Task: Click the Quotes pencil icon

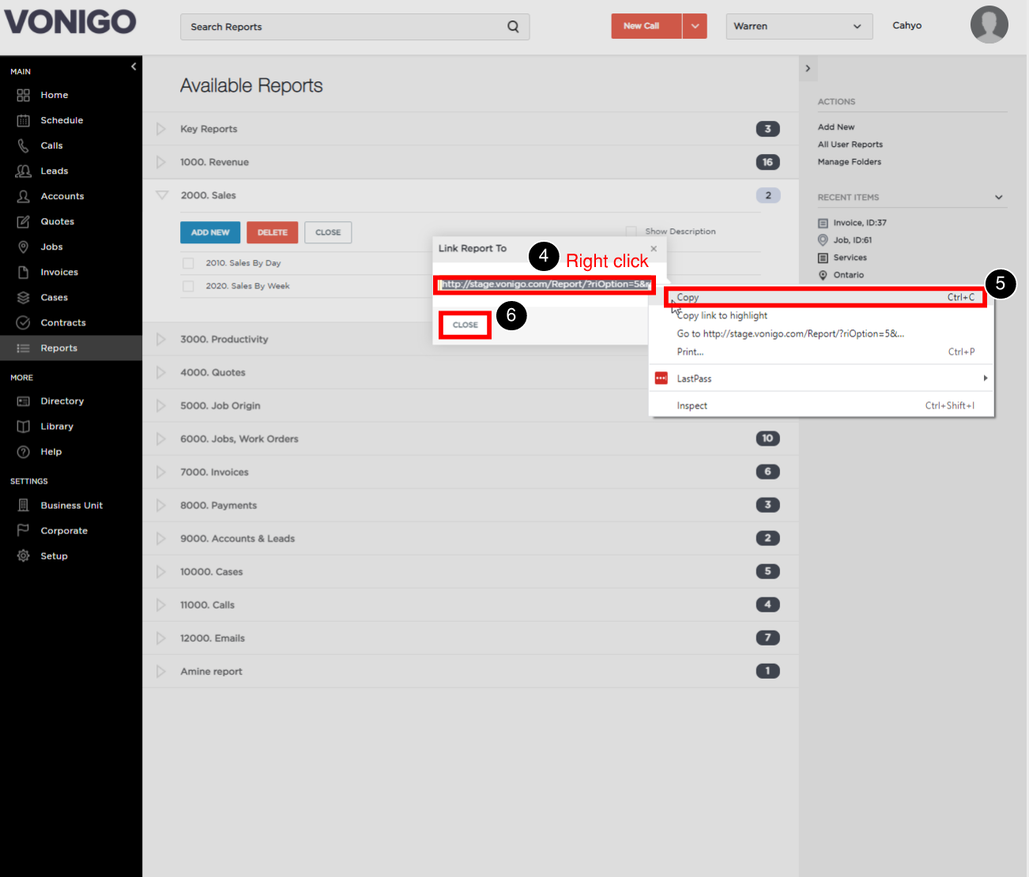Action: 23,221
